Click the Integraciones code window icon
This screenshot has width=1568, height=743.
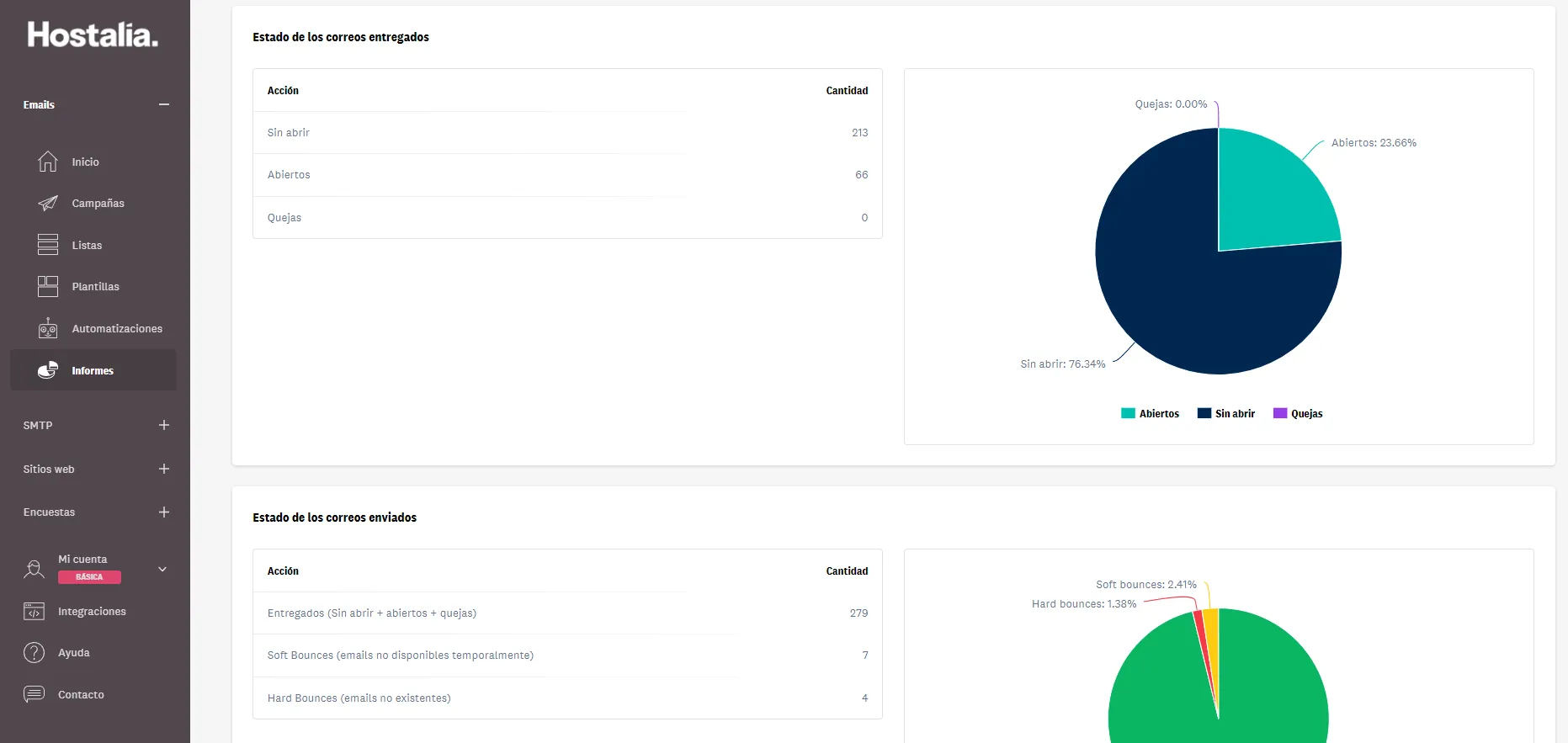tap(35, 611)
